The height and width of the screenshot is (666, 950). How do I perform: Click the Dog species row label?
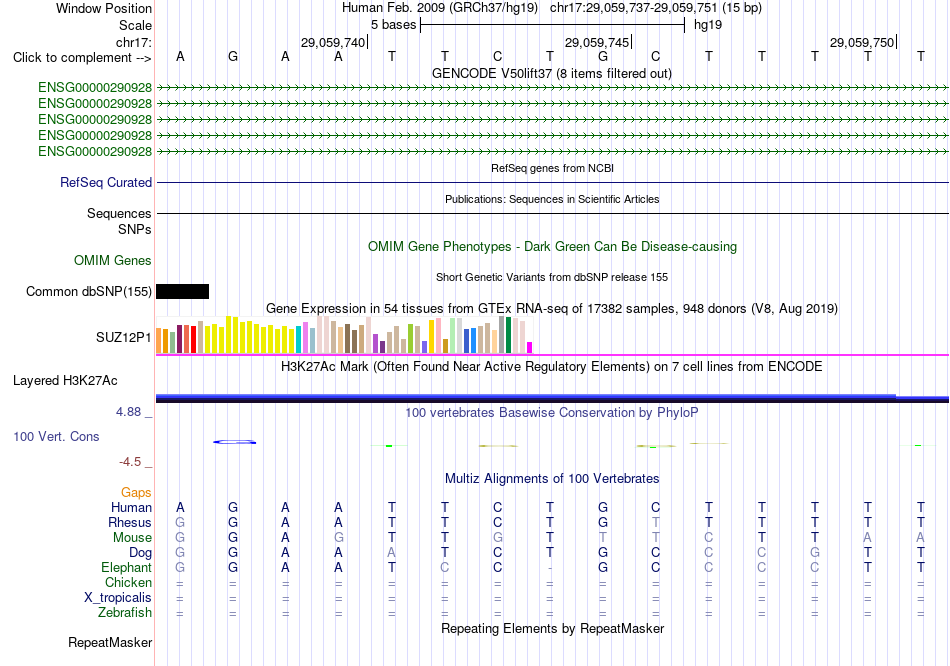coord(140,553)
